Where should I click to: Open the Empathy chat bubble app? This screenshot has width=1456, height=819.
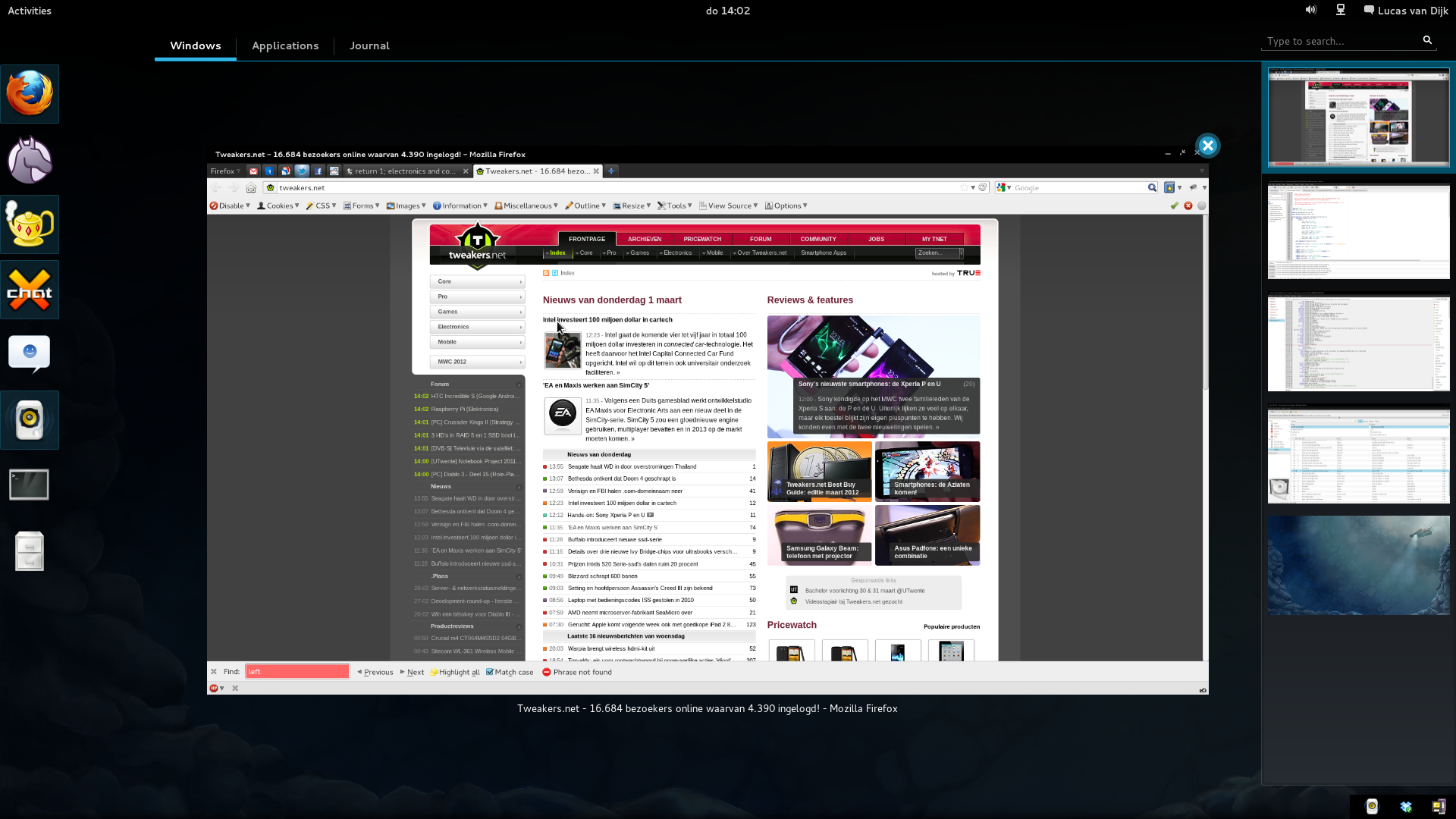point(30,355)
